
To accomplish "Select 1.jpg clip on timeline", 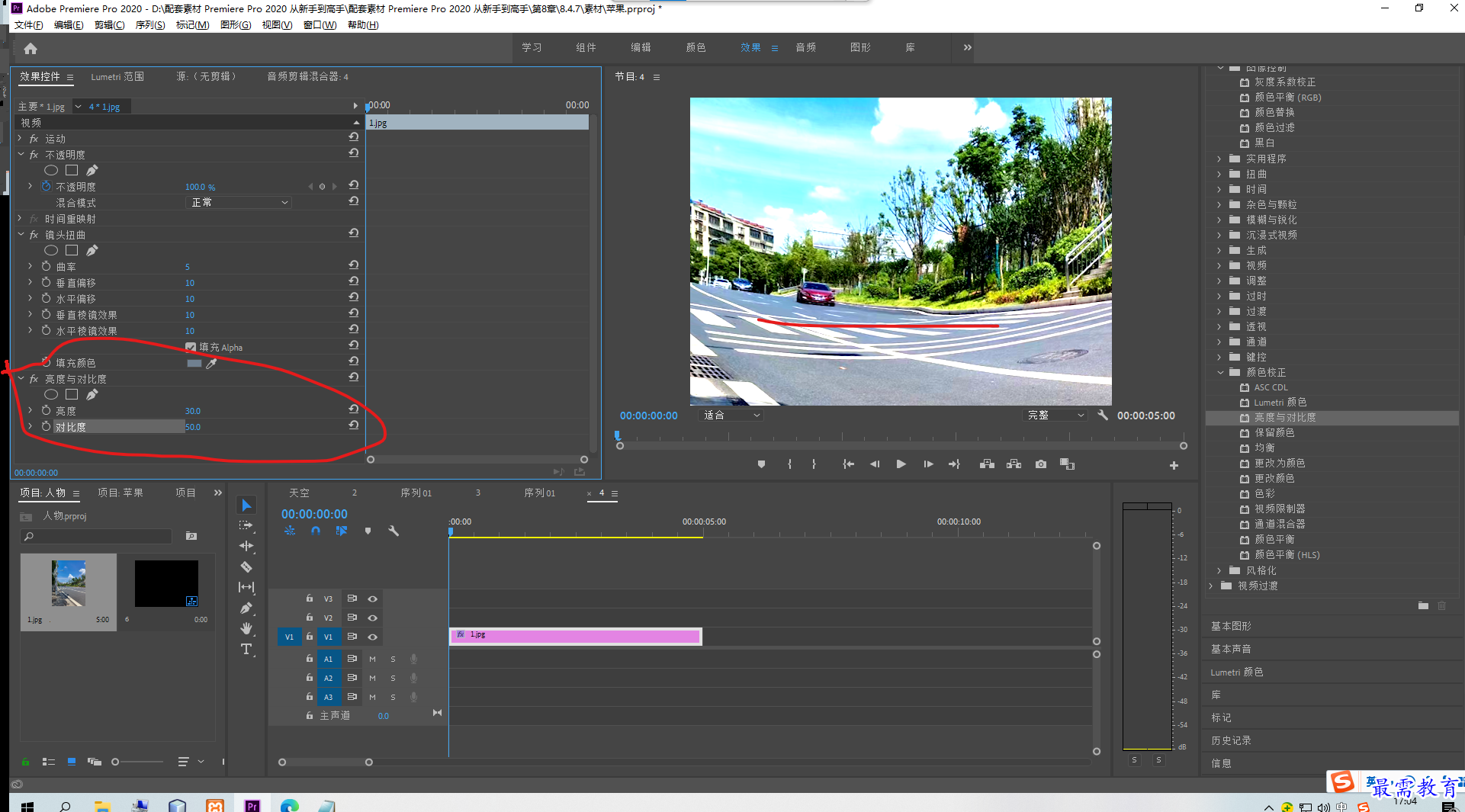I will coord(575,637).
